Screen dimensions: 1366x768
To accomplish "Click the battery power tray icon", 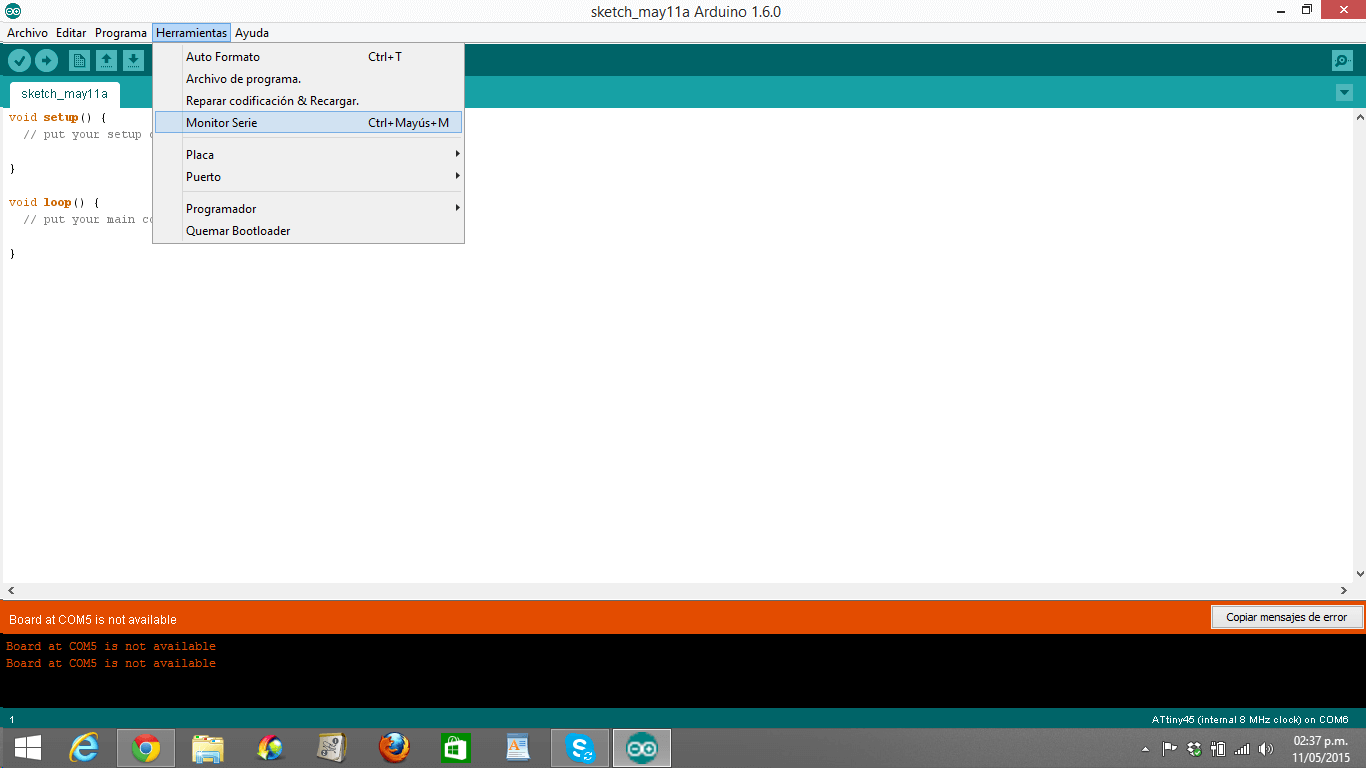I will (x=1218, y=749).
